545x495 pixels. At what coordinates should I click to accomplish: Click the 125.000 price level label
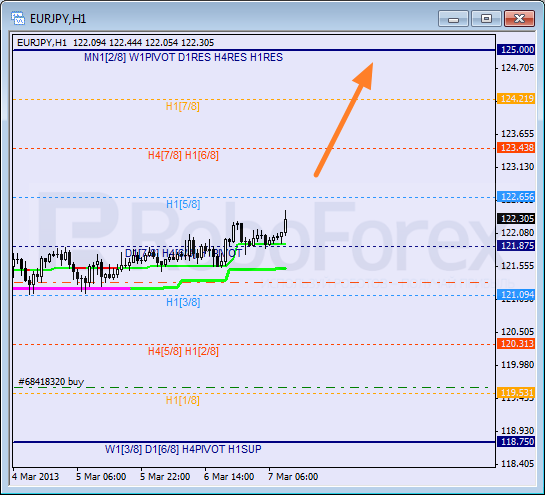click(517, 50)
